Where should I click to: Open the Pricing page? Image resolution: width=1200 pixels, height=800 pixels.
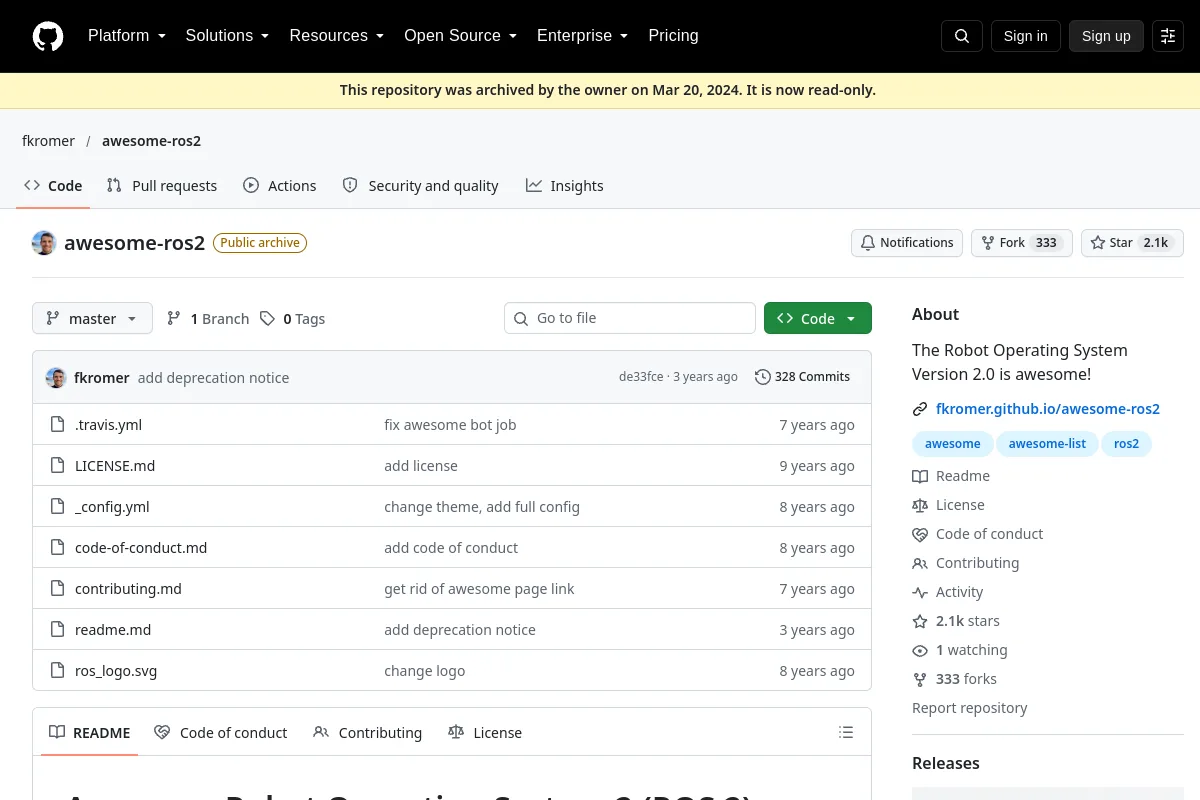[x=673, y=36]
